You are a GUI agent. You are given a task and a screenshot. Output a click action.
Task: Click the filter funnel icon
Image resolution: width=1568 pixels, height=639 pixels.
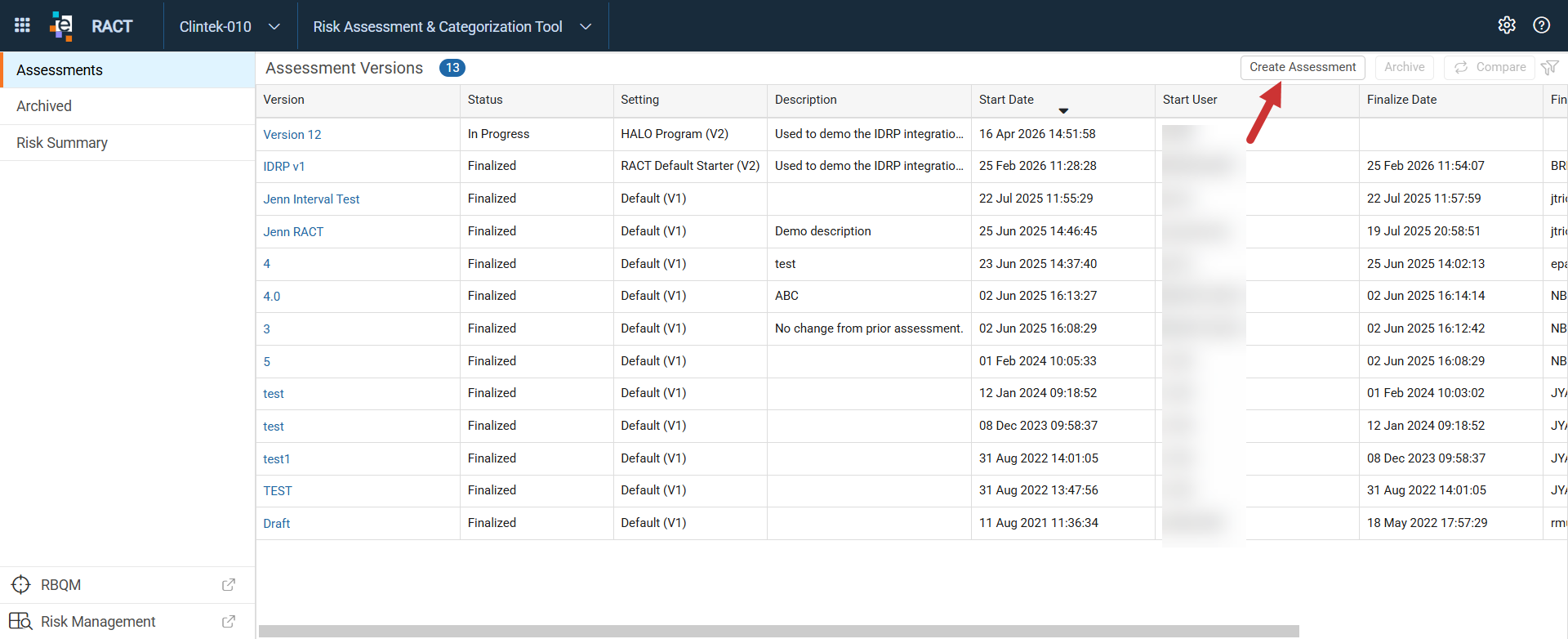point(1549,68)
